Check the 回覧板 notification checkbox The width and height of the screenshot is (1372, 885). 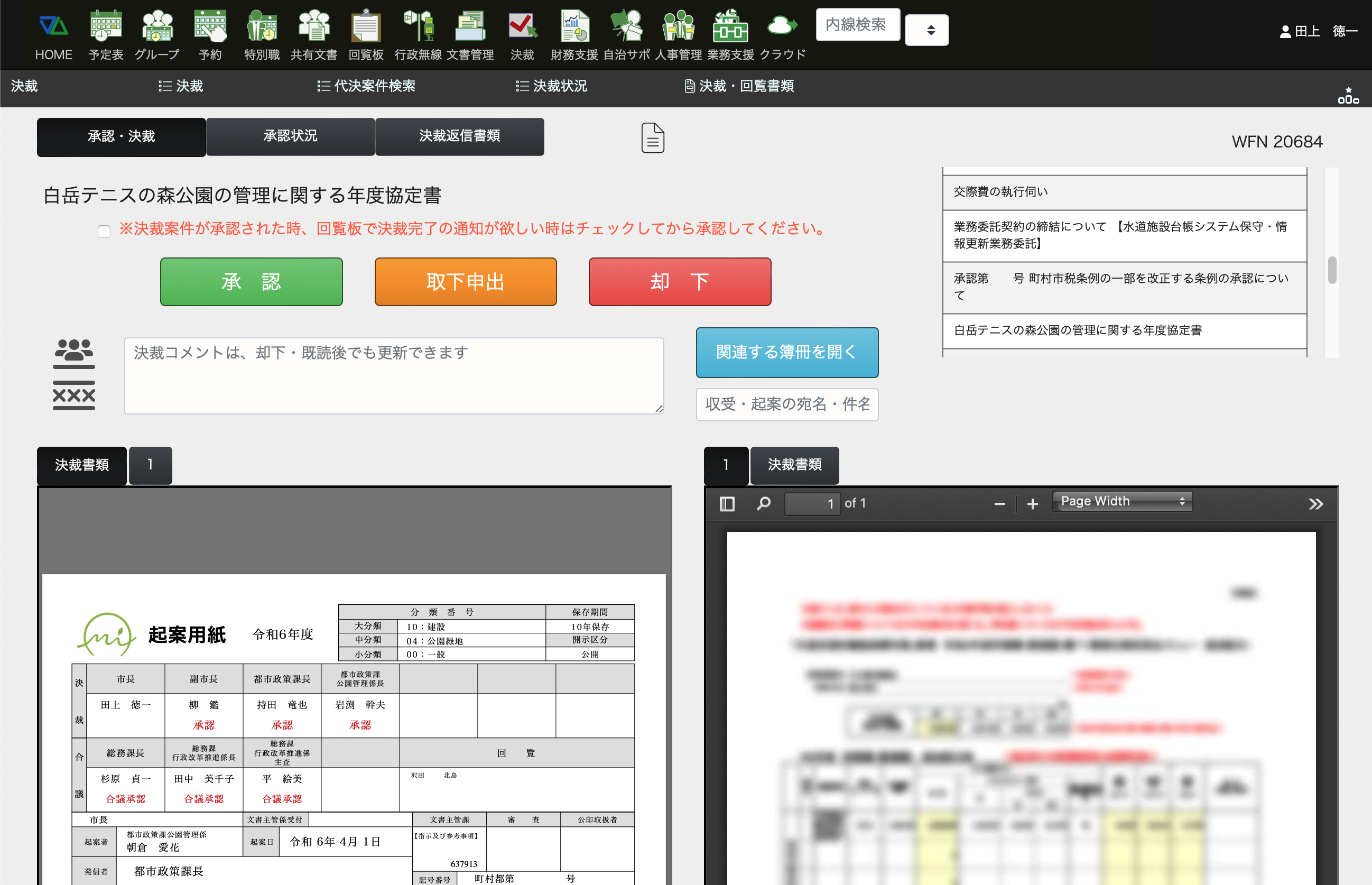104,231
